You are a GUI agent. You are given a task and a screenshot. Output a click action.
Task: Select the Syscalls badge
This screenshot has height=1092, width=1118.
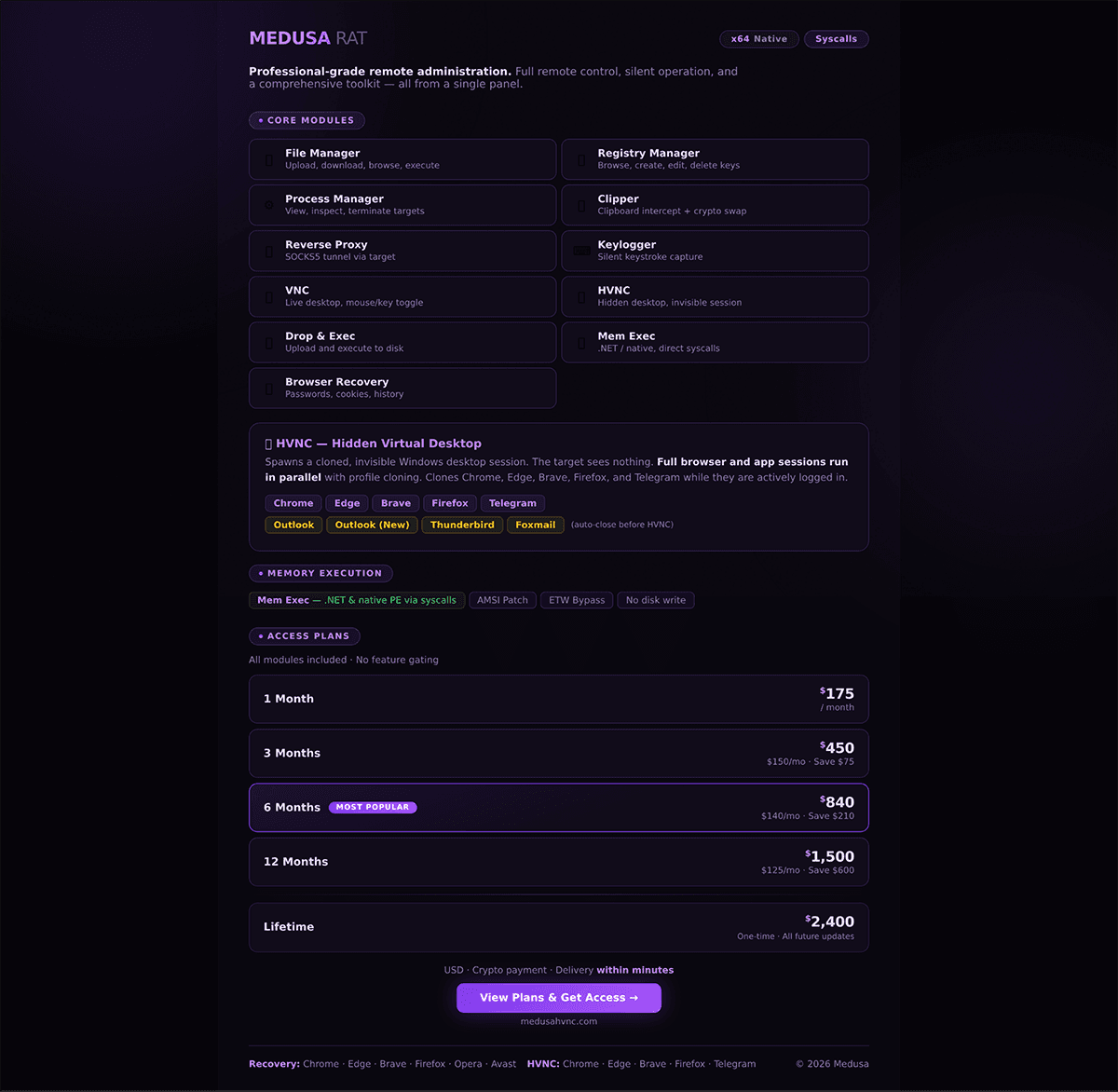point(836,39)
